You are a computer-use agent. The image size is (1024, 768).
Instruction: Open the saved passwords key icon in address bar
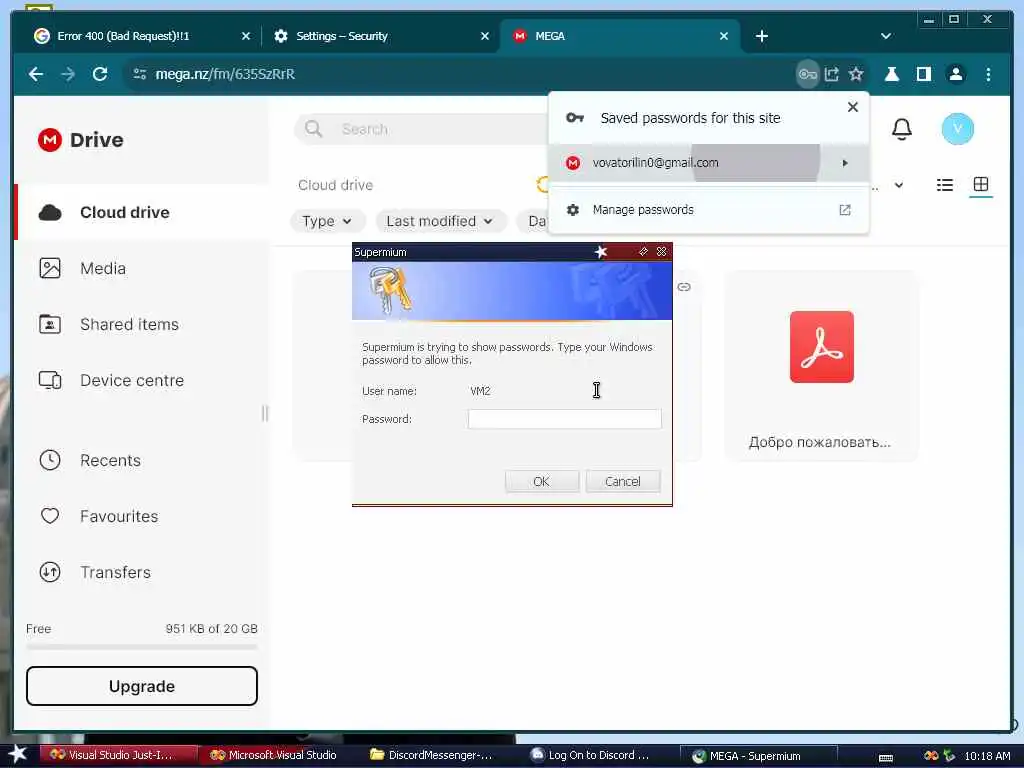pos(807,74)
